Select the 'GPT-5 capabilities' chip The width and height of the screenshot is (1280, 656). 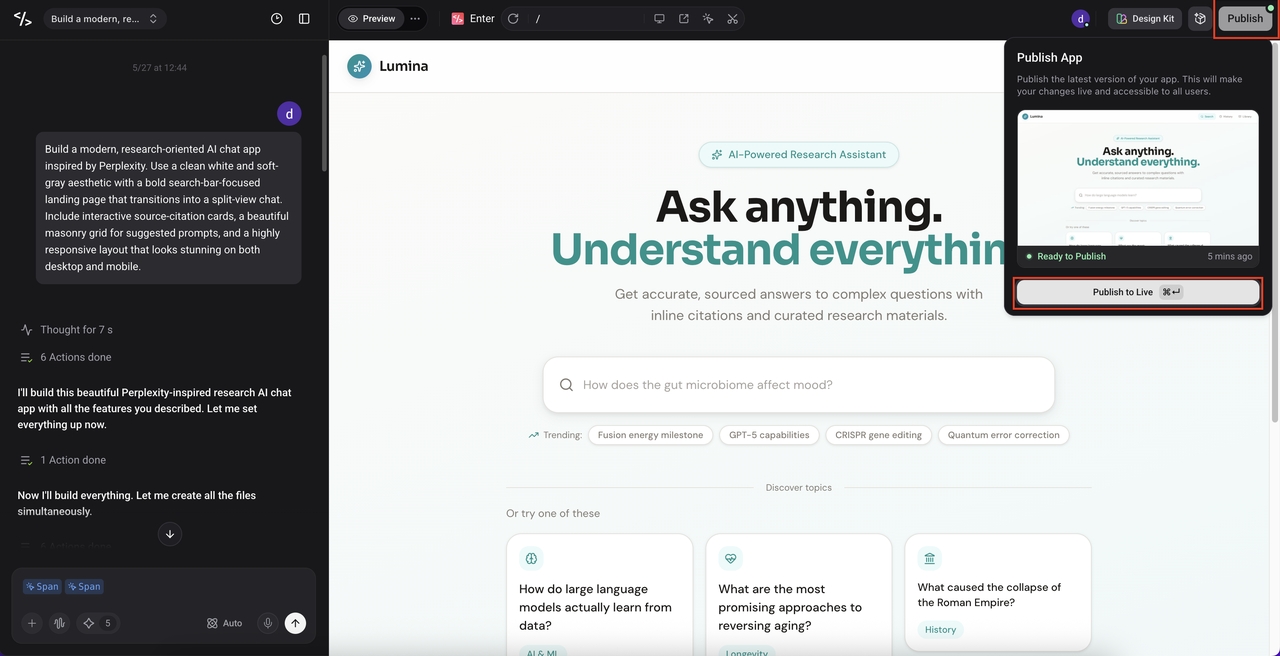point(770,435)
